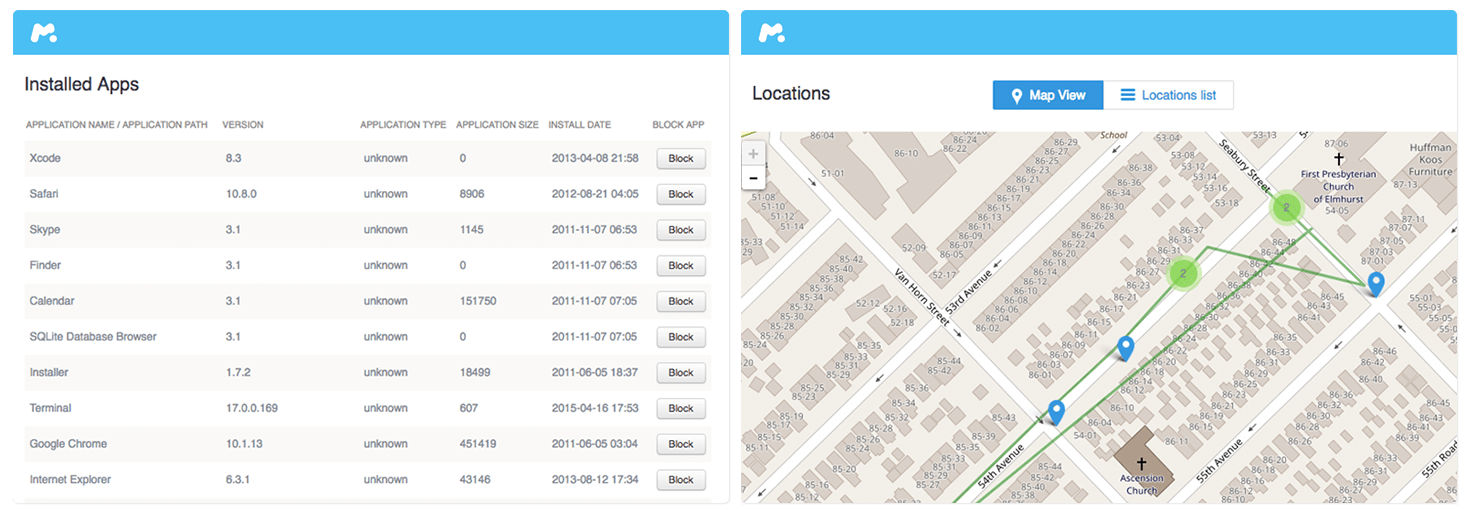
Task: Switch to Locations list tab
Action: [1168, 95]
